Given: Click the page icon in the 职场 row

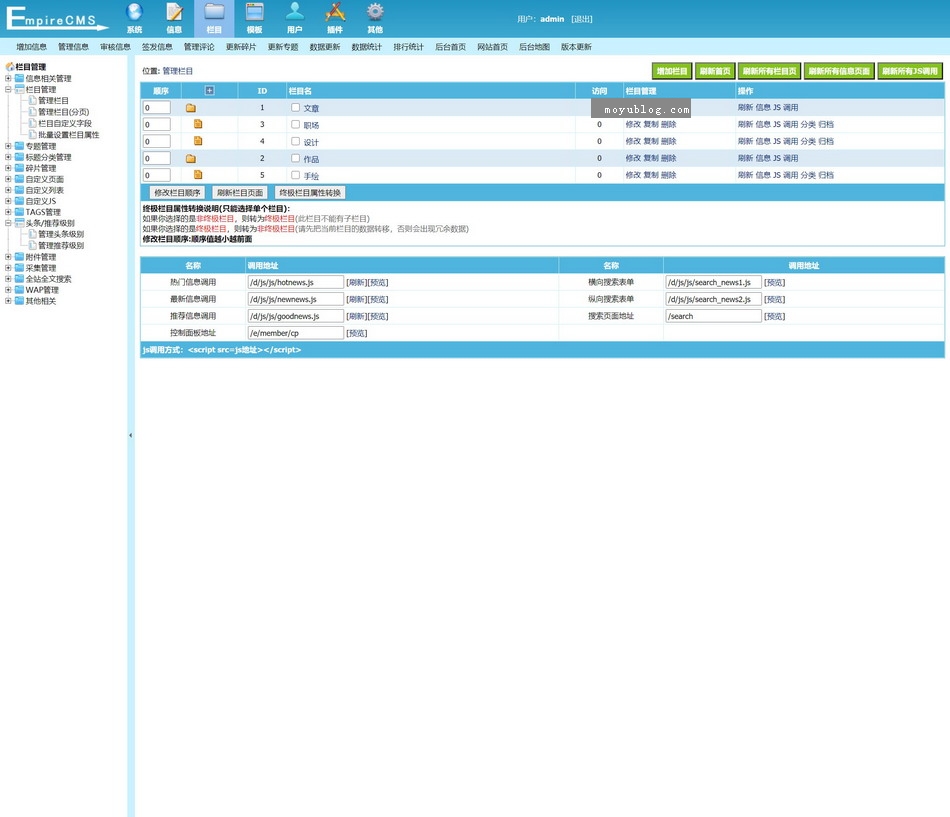Looking at the screenshot, I should pyautogui.click(x=198, y=124).
